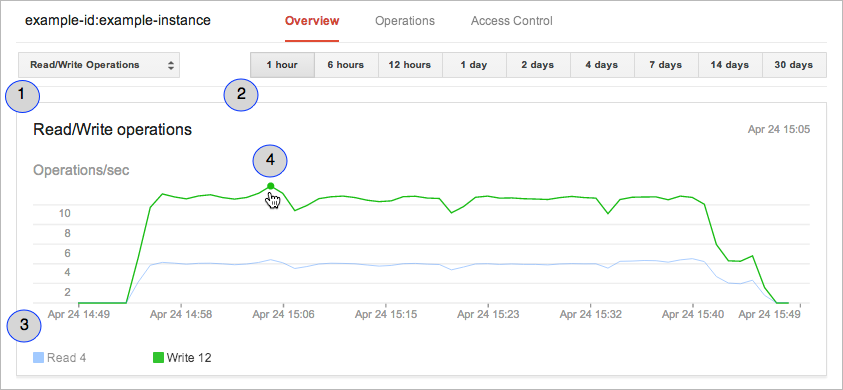Click the Apr 24 15:15 axis label

tap(385, 314)
